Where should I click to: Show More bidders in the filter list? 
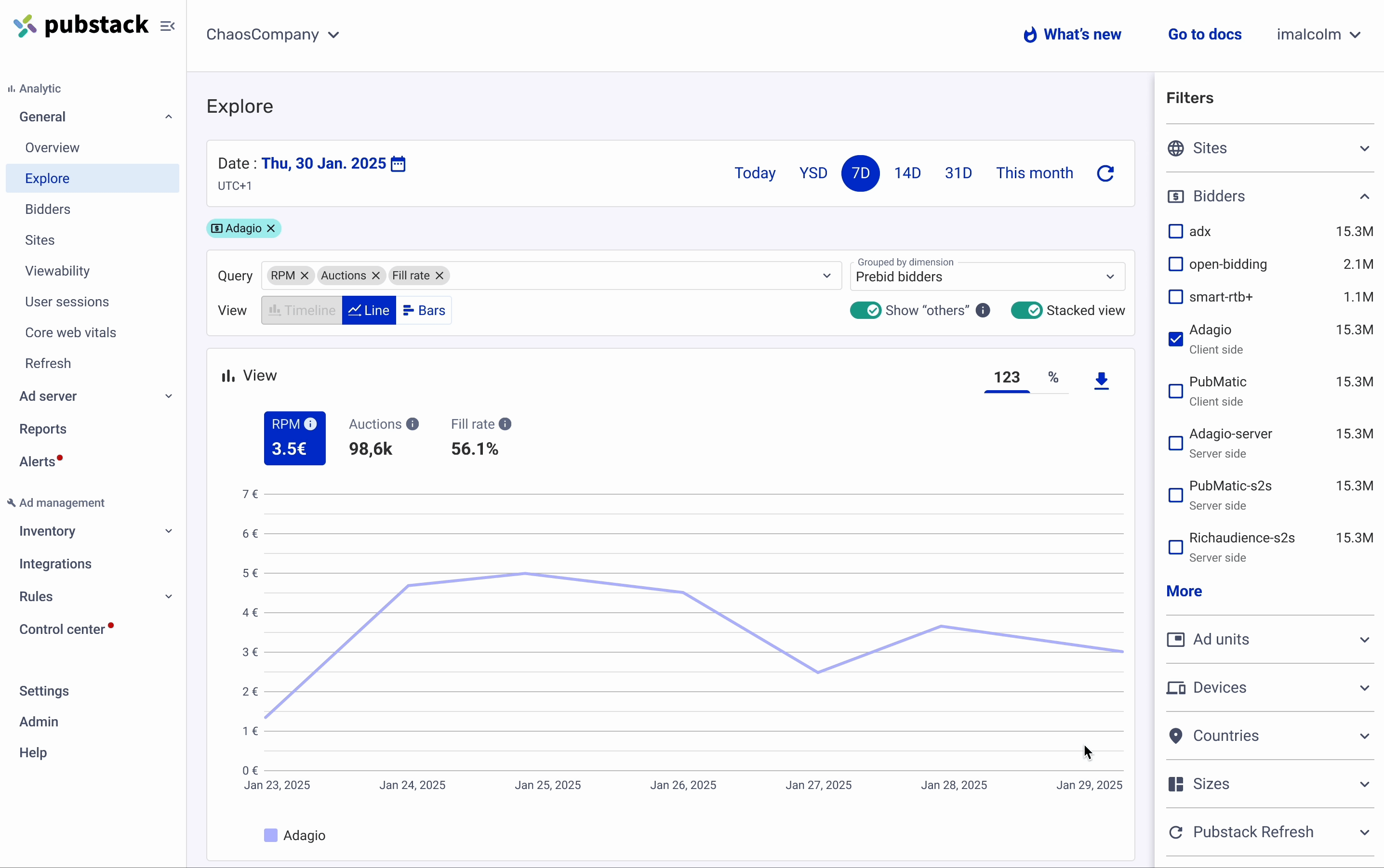1184,592
